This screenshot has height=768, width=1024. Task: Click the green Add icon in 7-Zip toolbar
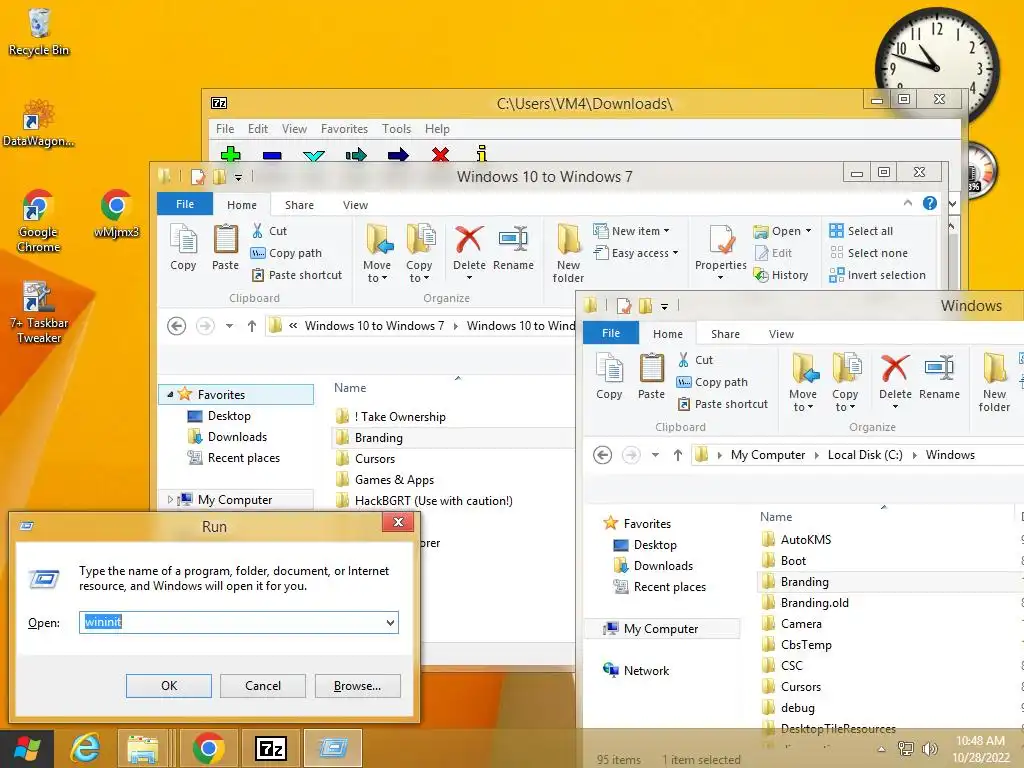point(231,155)
